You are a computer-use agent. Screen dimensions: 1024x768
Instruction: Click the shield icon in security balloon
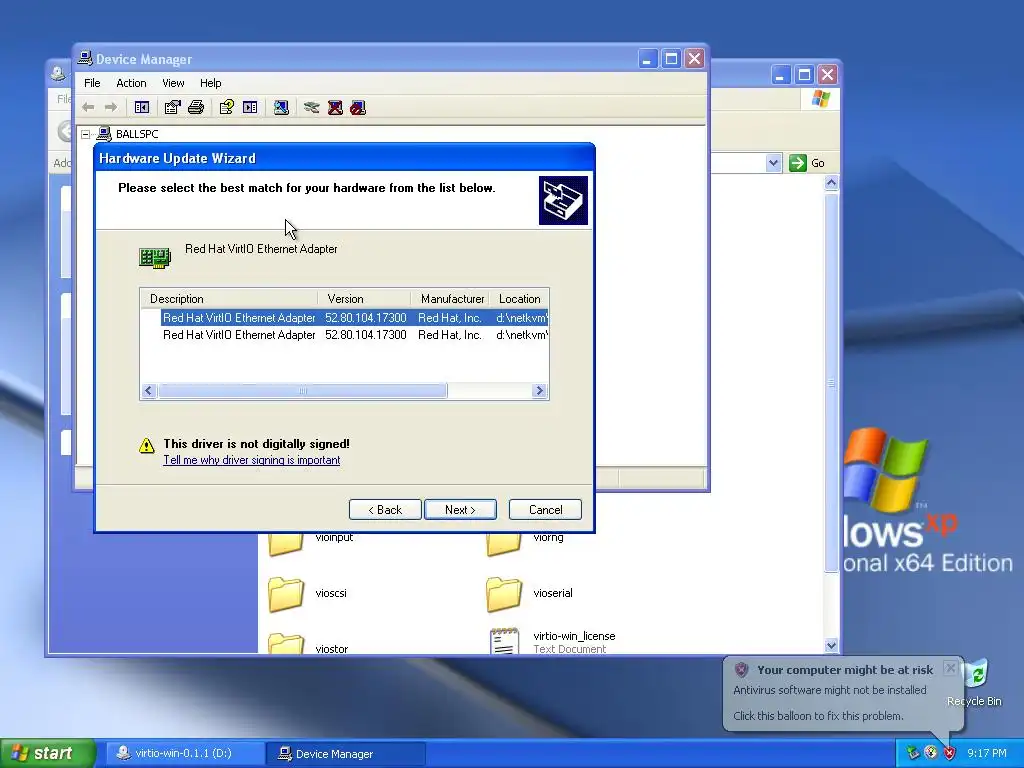741,669
